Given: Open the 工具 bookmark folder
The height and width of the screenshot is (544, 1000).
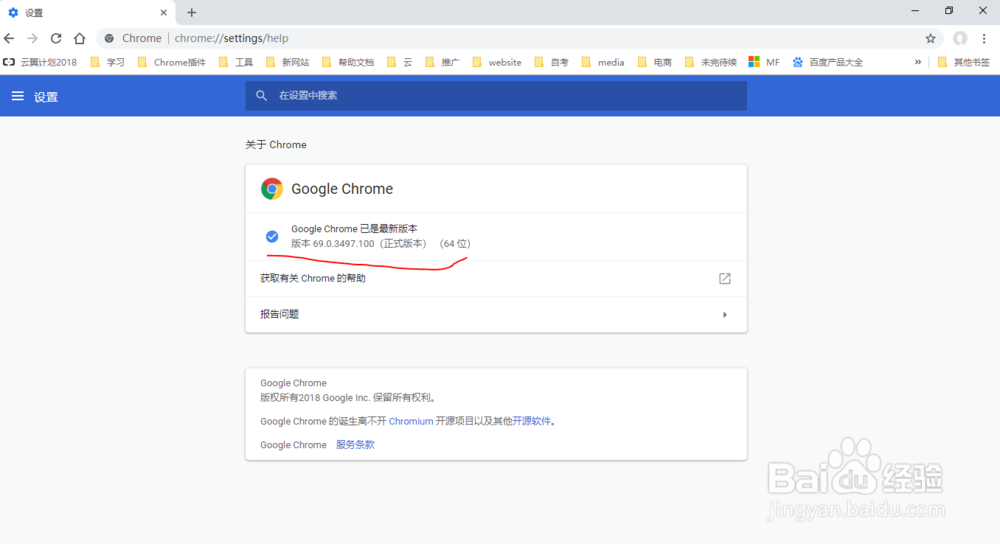Looking at the screenshot, I should click(x=235, y=62).
